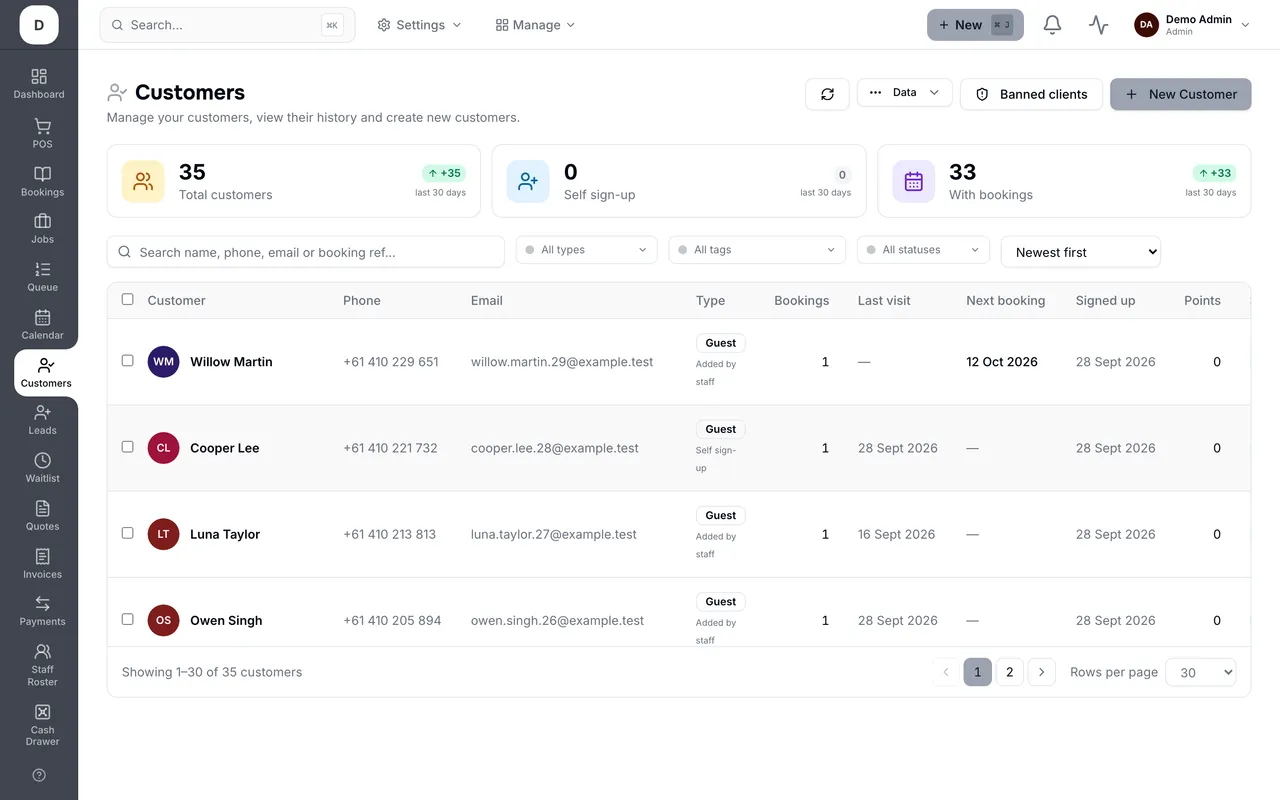This screenshot has height=800, width=1280.
Task: Open the Jobs briefcase icon
Action: (x=42, y=221)
